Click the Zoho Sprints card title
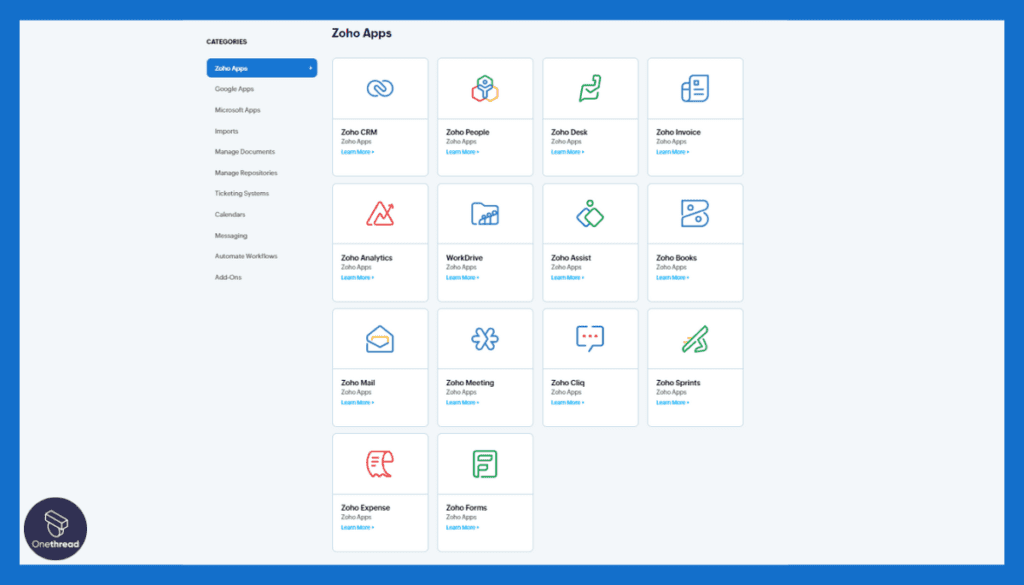This screenshot has height=585, width=1024. coord(679,383)
